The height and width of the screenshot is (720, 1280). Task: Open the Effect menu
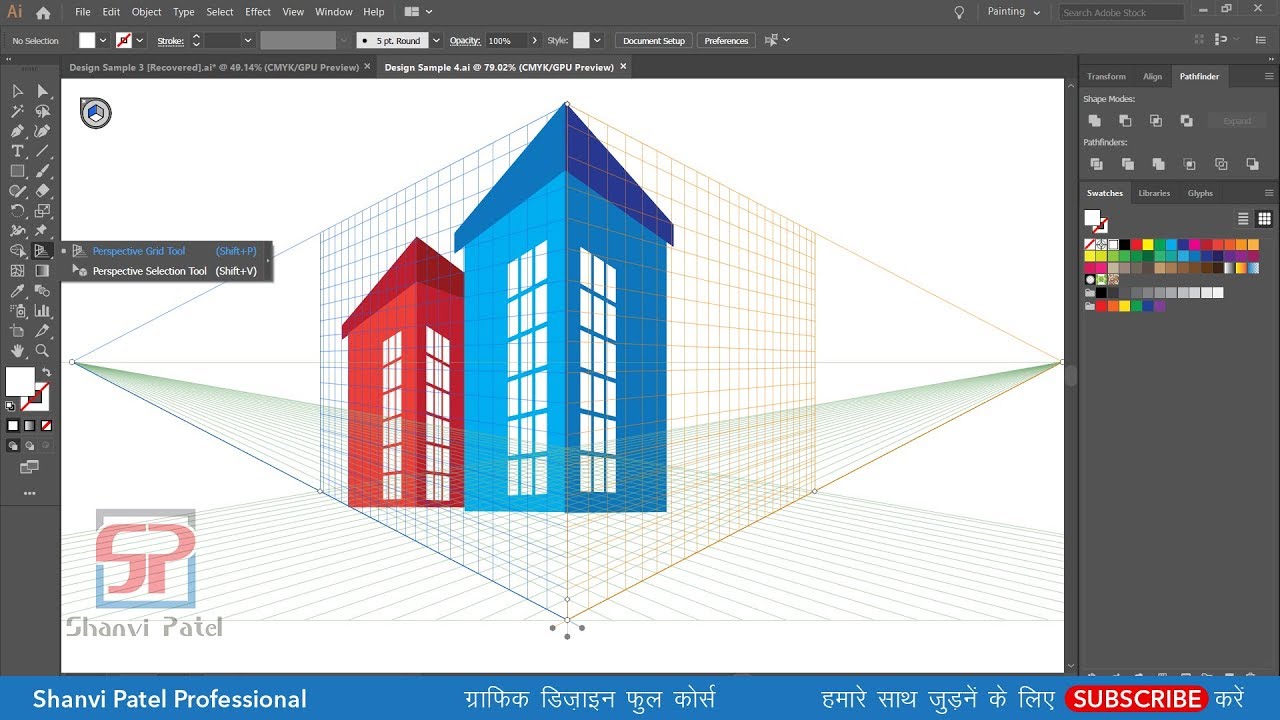258,12
